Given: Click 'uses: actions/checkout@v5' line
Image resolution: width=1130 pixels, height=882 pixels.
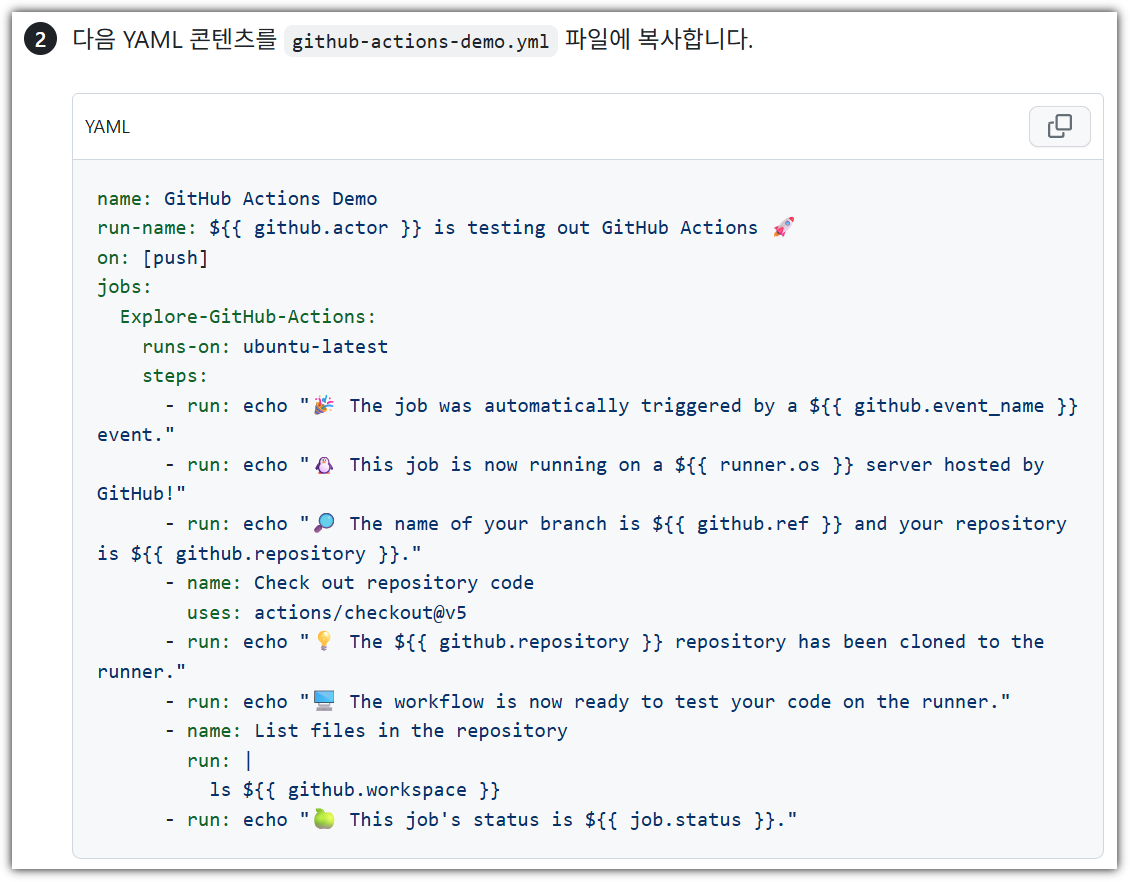Looking at the screenshot, I should point(326,612).
